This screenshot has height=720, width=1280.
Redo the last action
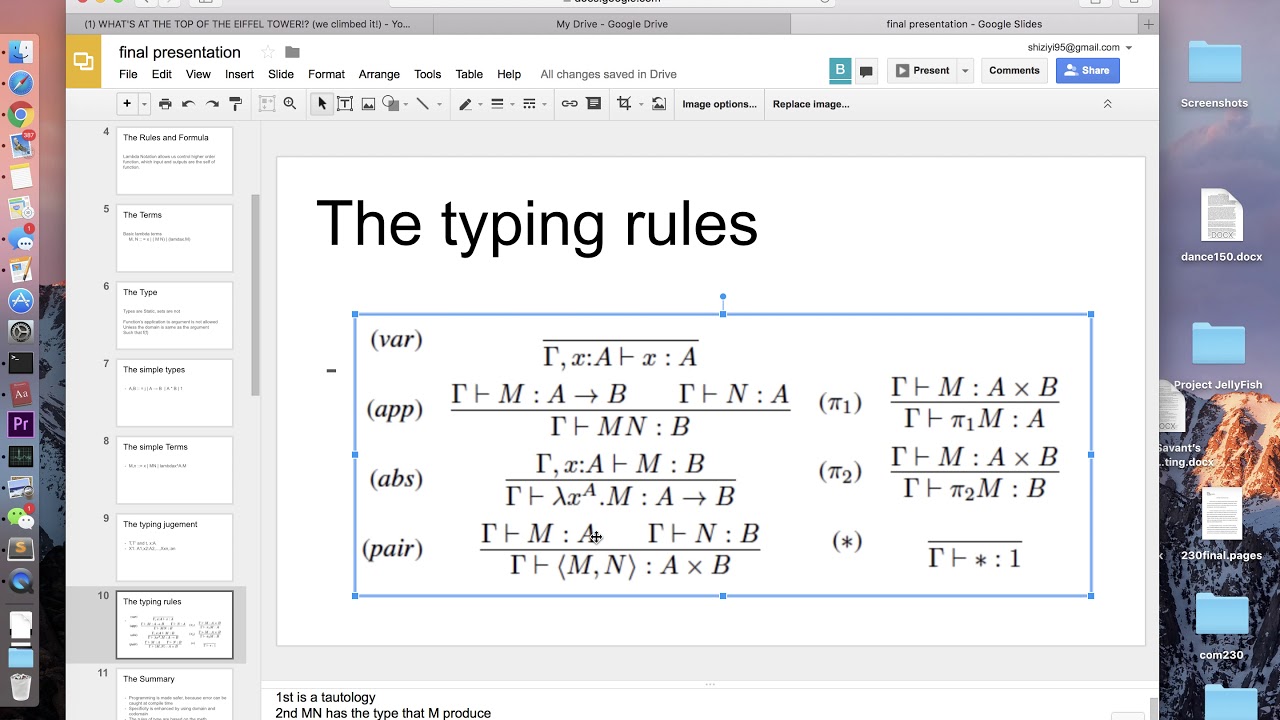[212, 103]
